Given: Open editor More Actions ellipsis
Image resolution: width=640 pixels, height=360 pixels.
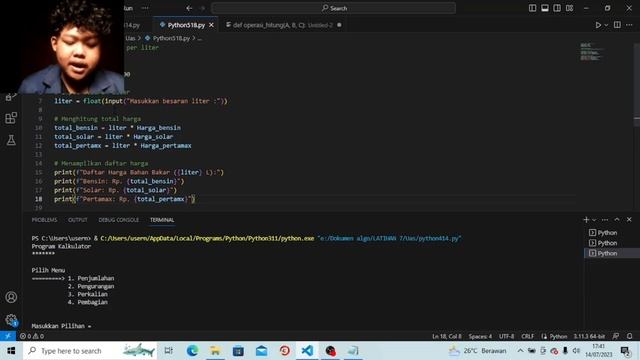Looking at the screenshot, I should pos(629,25).
